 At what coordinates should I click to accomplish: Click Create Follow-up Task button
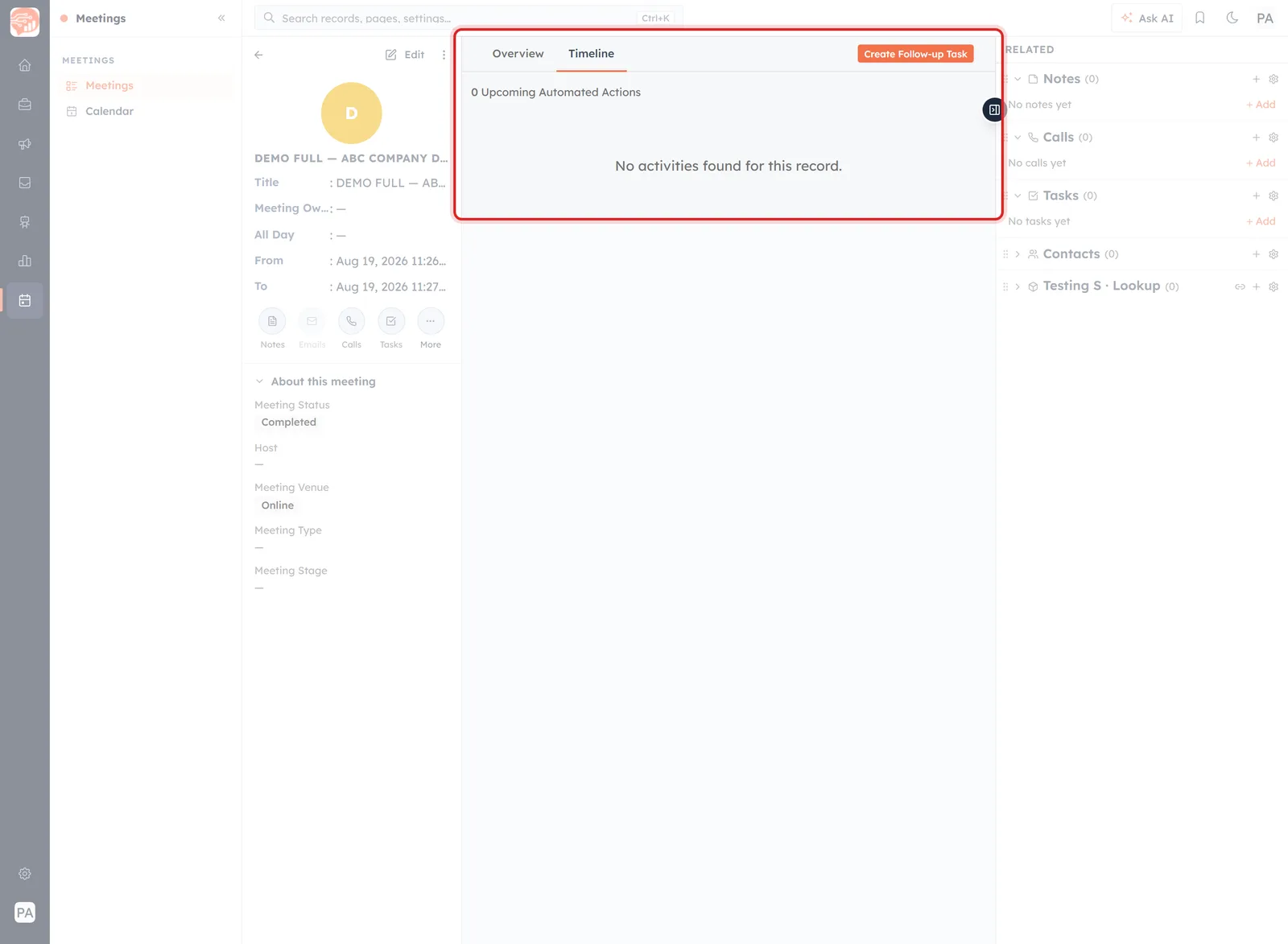pos(915,54)
